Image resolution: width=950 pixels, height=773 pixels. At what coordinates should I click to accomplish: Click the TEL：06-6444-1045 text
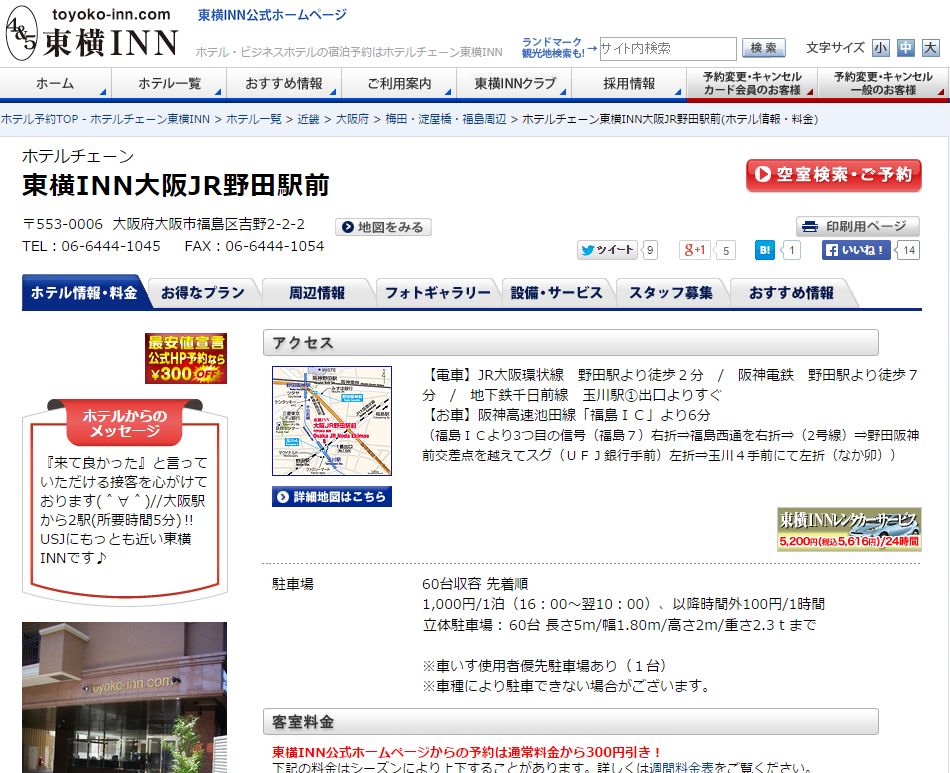pyautogui.click(x=91, y=246)
